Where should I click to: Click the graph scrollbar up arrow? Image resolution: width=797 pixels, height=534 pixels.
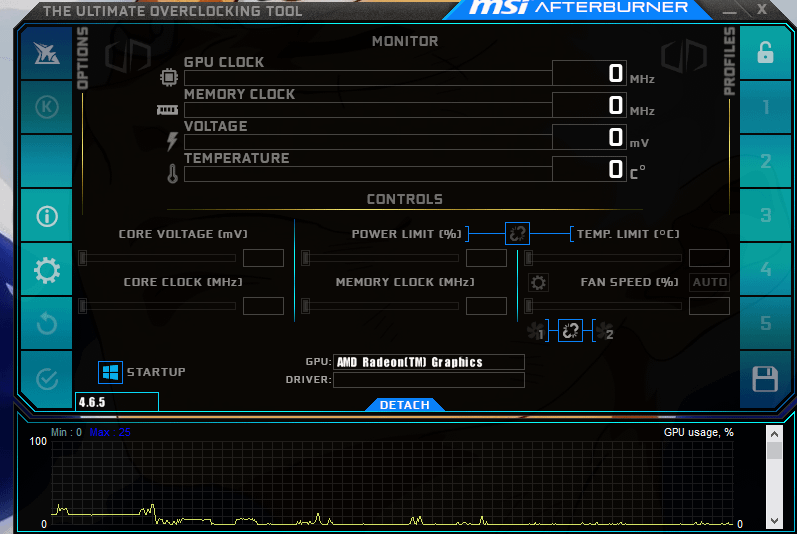pyautogui.click(x=774, y=434)
